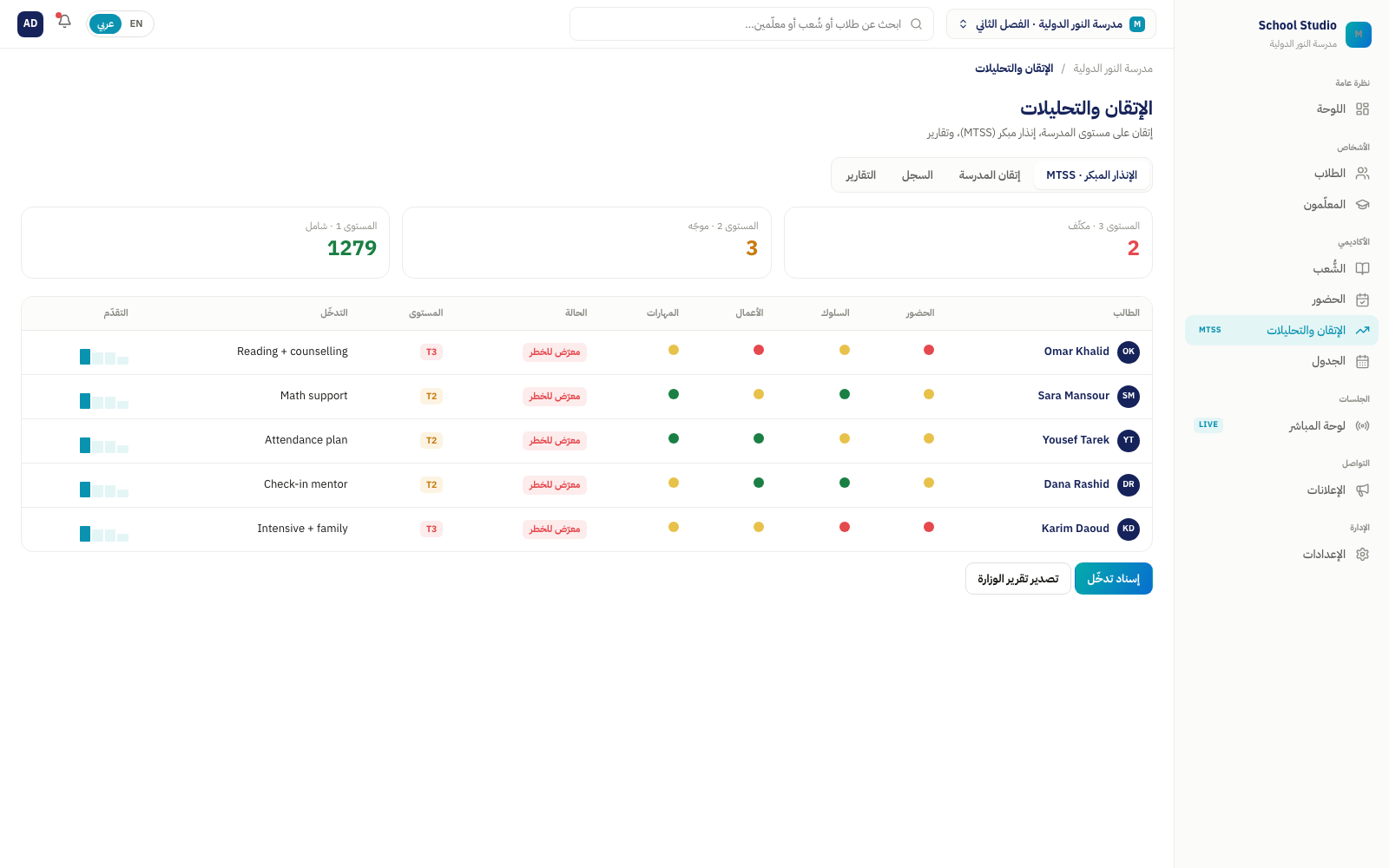Click the إسناد تدخّل button
The image size is (1389, 868).
click(x=1114, y=579)
